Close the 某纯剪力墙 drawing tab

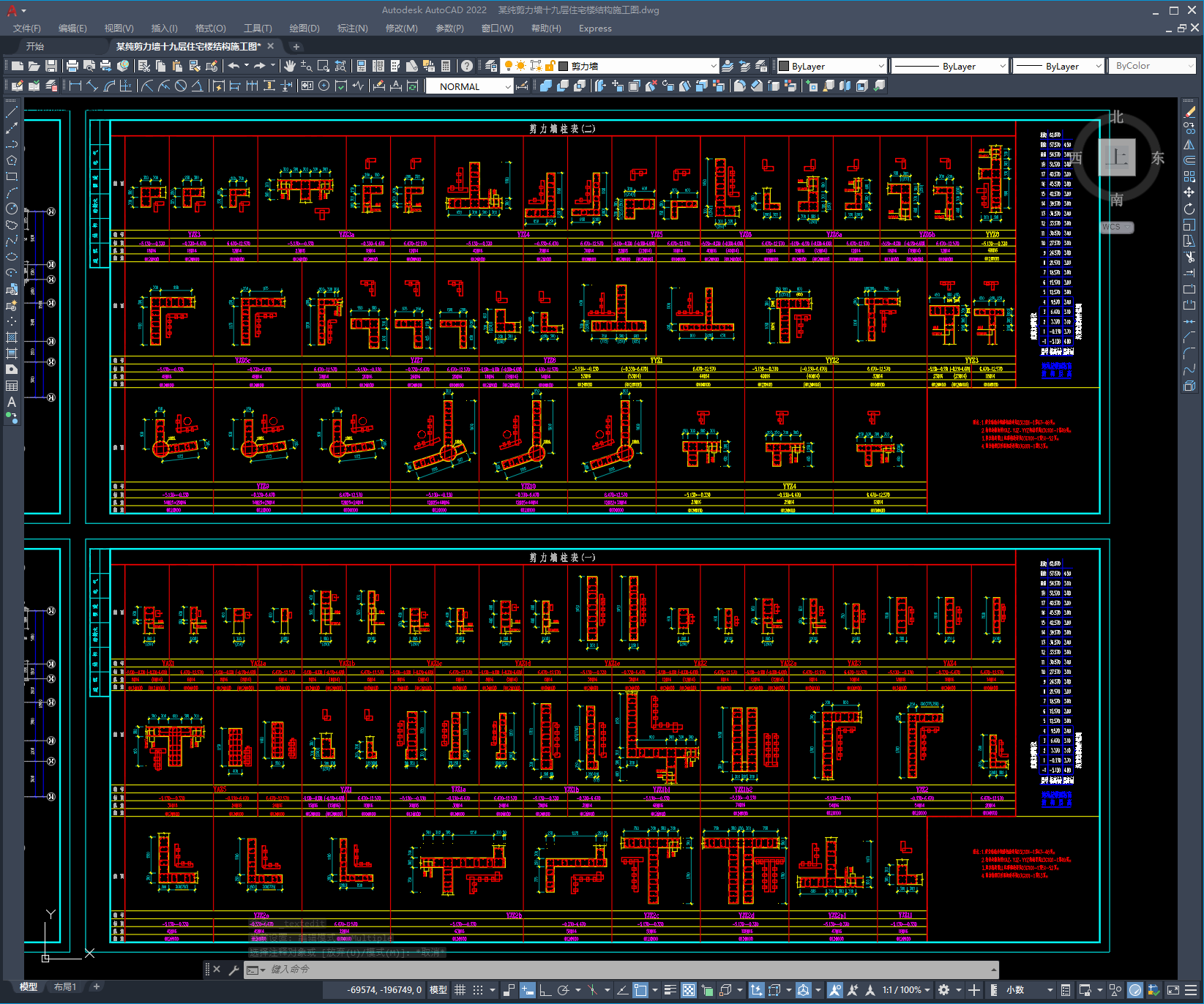click(270, 46)
